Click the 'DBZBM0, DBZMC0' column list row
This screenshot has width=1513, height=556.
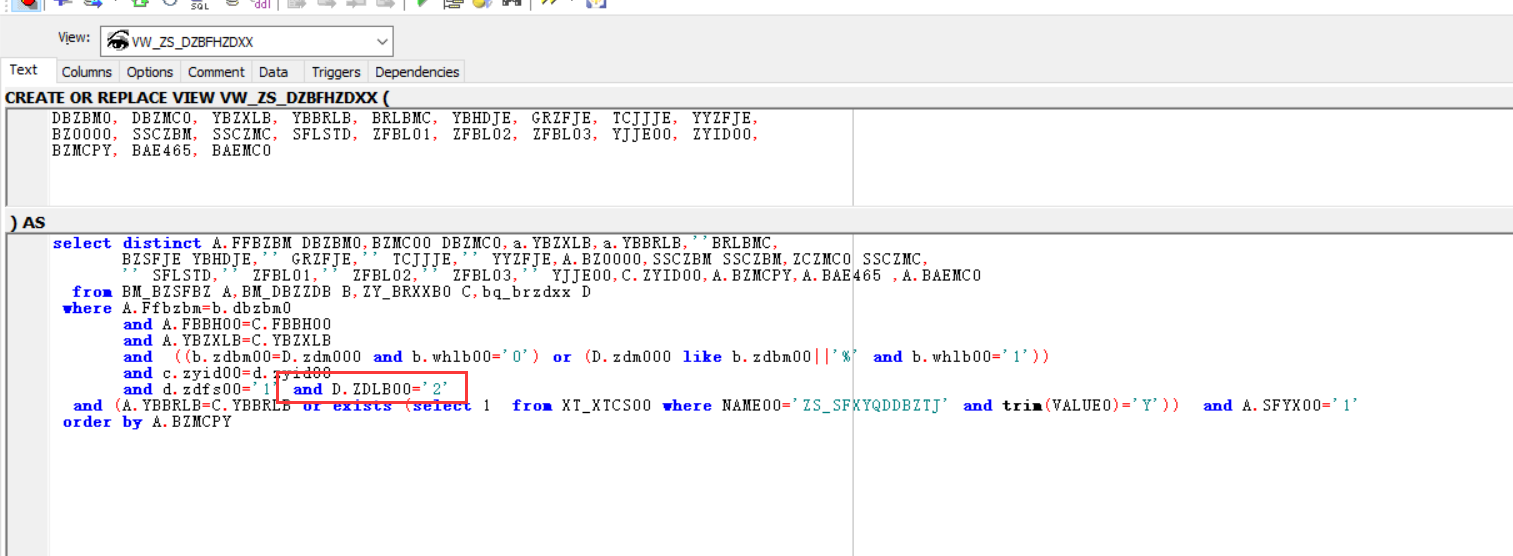407,119
